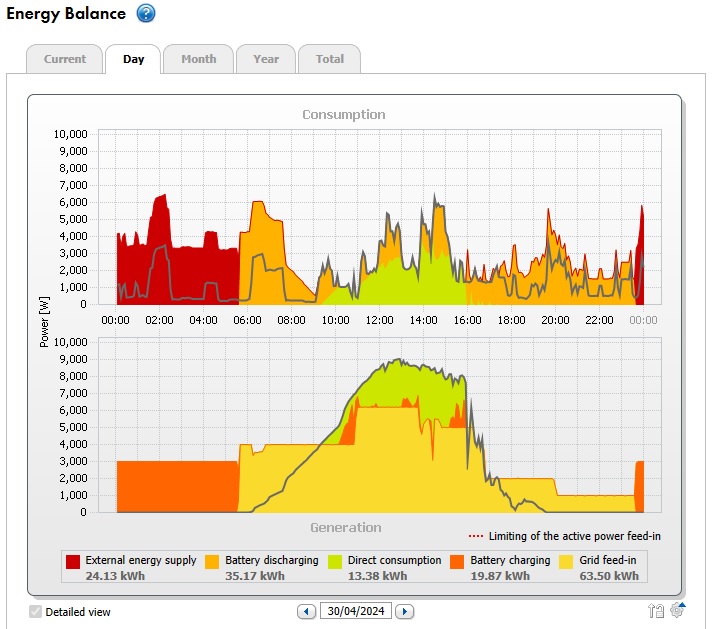Click the 35.17 kWh value

(255, 576)
